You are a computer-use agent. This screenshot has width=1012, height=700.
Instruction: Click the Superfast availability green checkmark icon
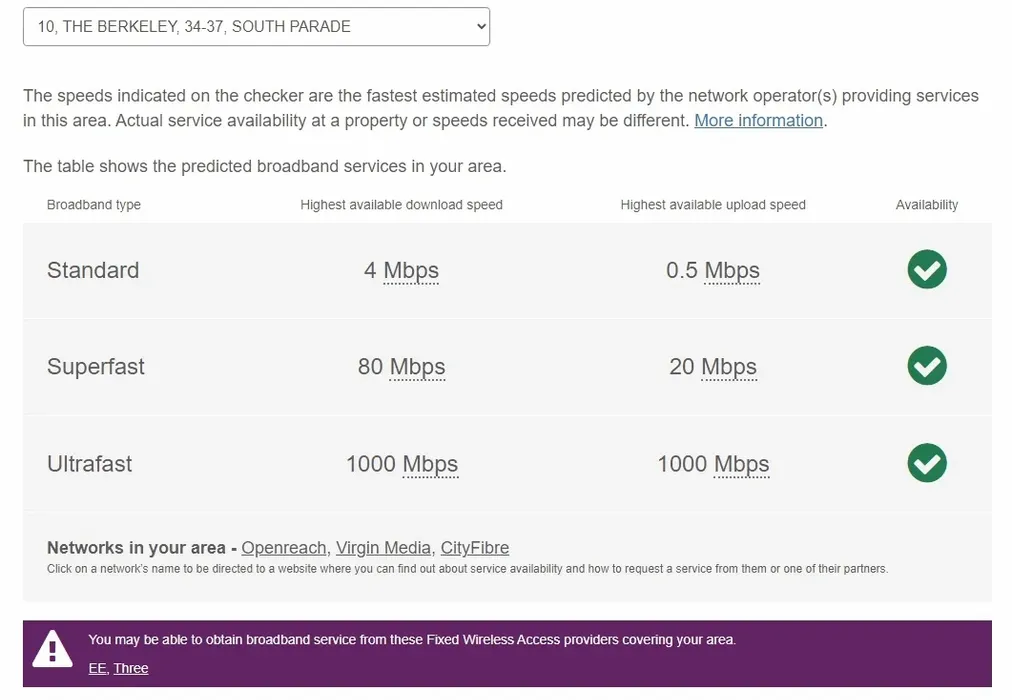[927, 366]
